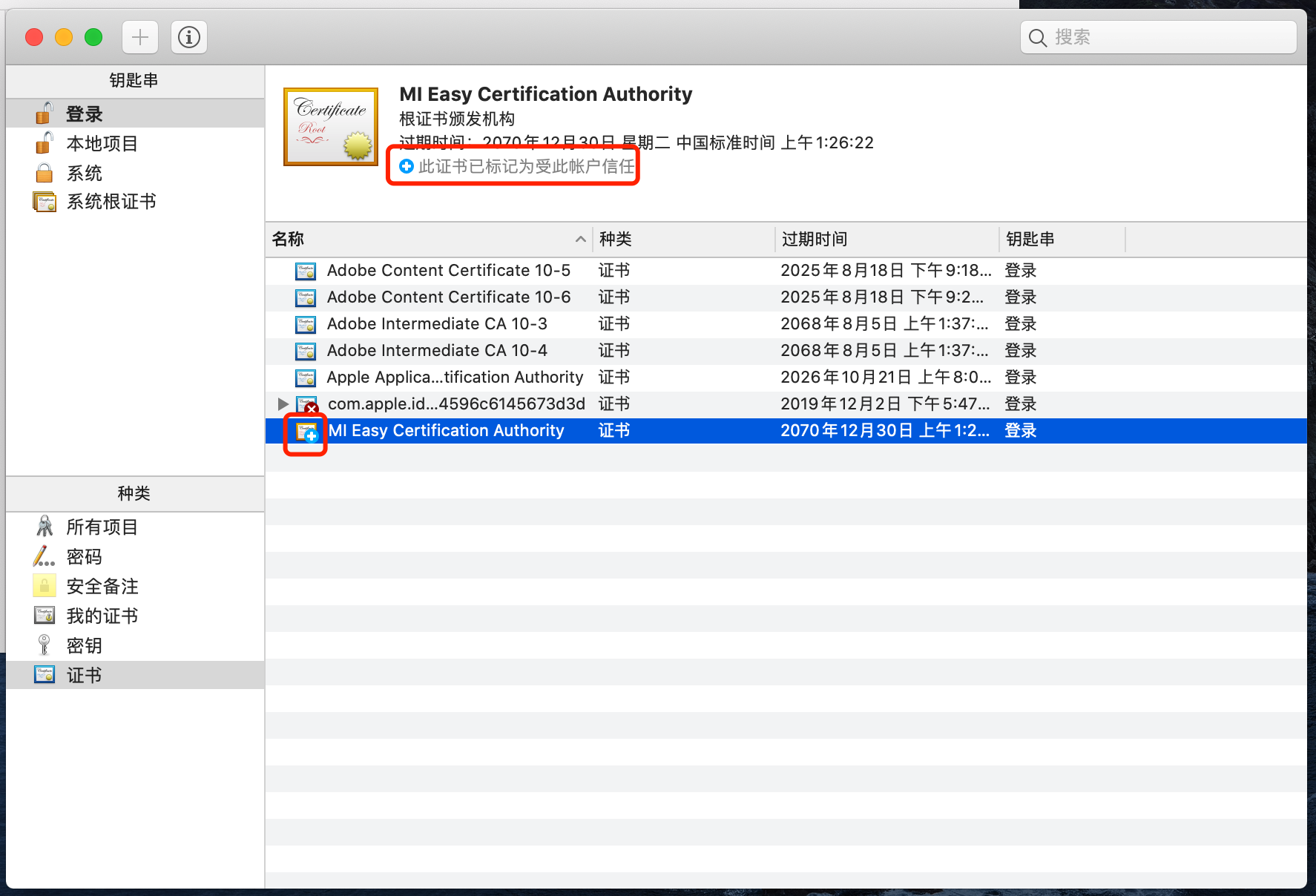Click the 2026年10月21日 expiry date cell
The image size is (1316, 896).
pos(886,378)
